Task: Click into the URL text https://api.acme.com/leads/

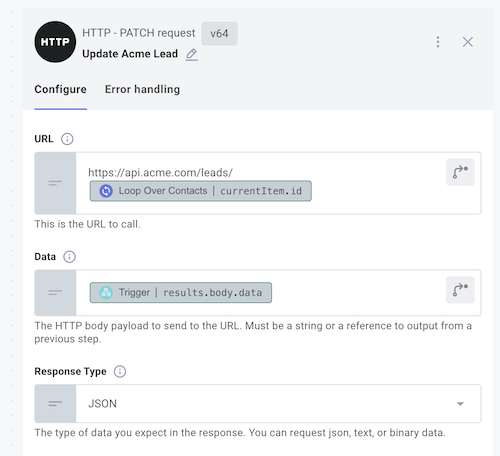Action: [x=160, y=172]
